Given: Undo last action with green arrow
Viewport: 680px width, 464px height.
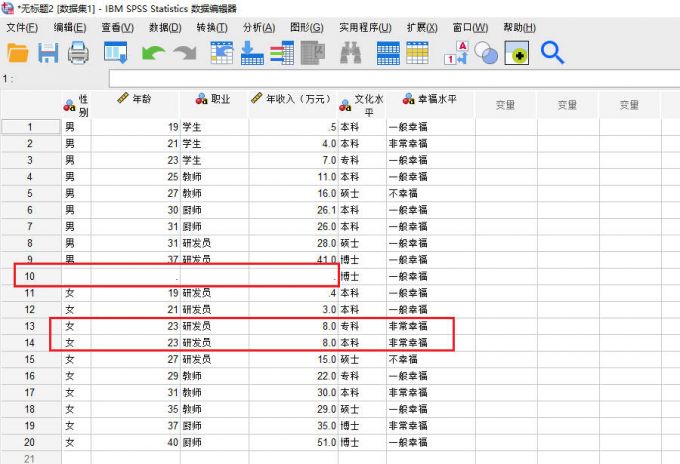Looking at the screenshot, I should 153,53.
